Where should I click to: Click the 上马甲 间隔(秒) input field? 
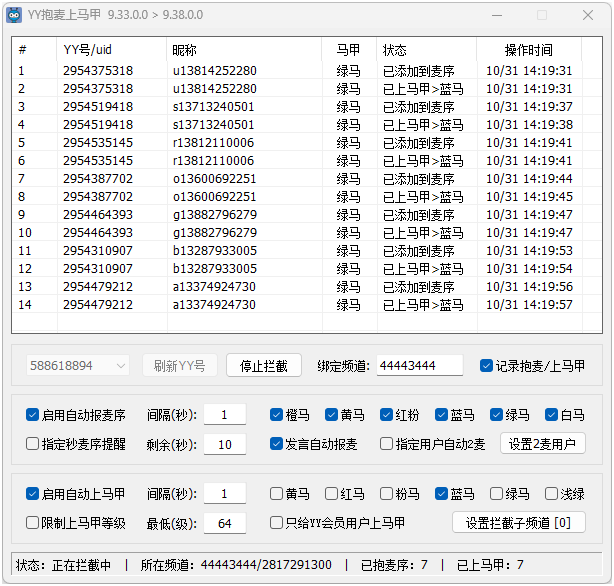click(225, 494)
